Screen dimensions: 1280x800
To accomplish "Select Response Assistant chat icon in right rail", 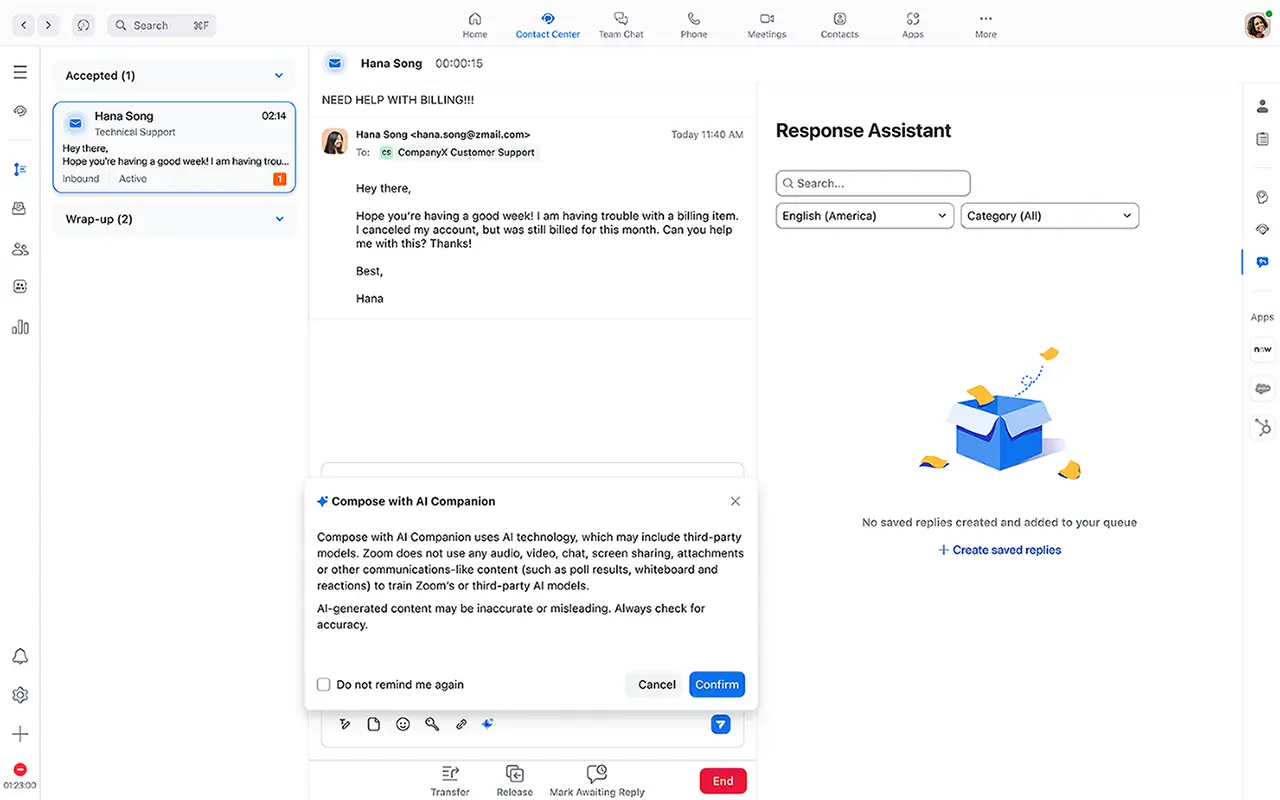I will point(1262,262).
